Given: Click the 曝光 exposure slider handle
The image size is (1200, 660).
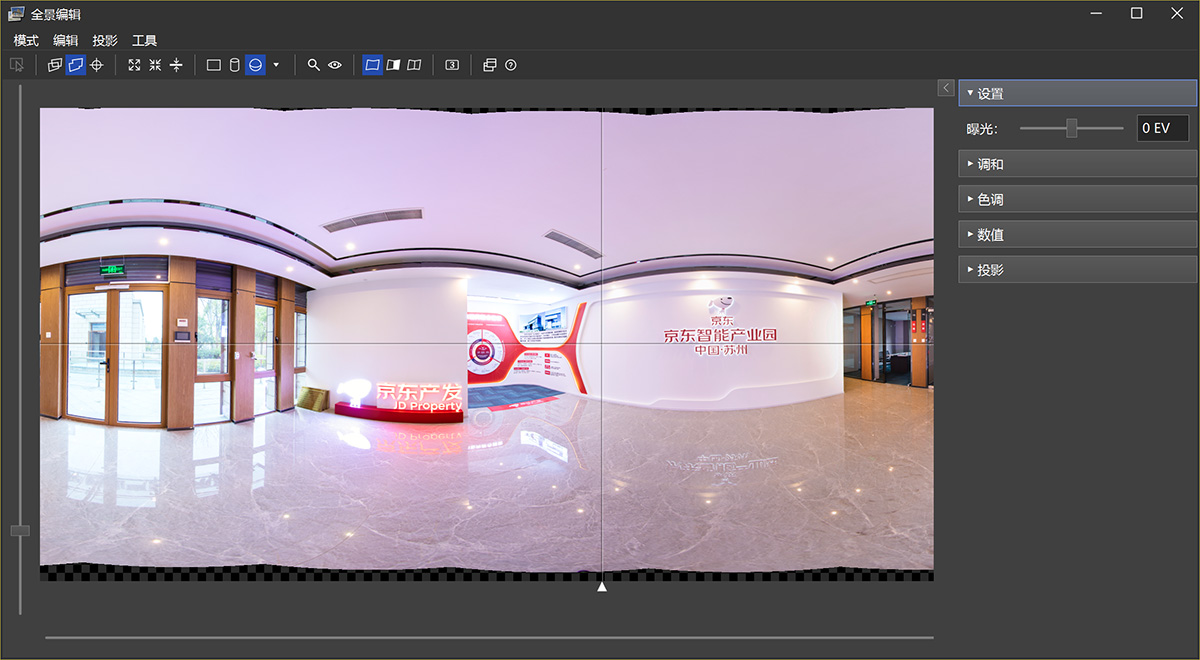Looking at the screenshot, I should click(x=1072, y=128).
